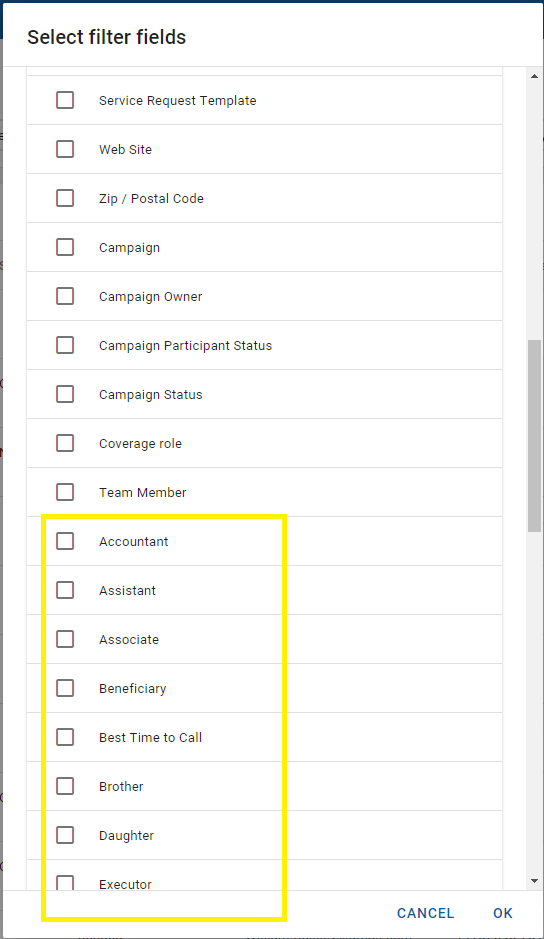Viewport: 544px width, 939px height.
Task: Click the 'Zip / Postal Code' label
Action: click(151, 199)
